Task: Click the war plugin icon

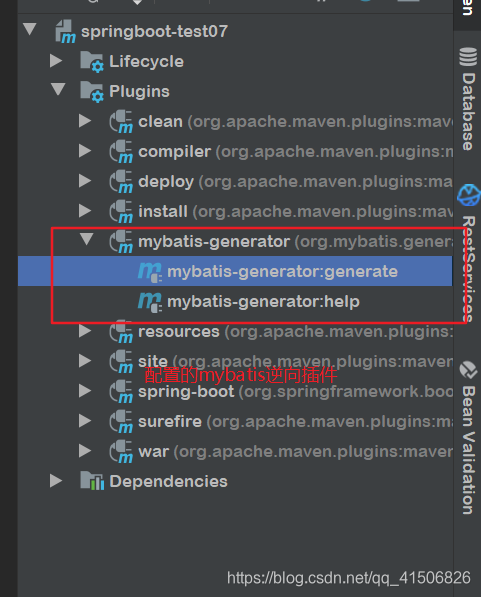Action: point(121,452)
